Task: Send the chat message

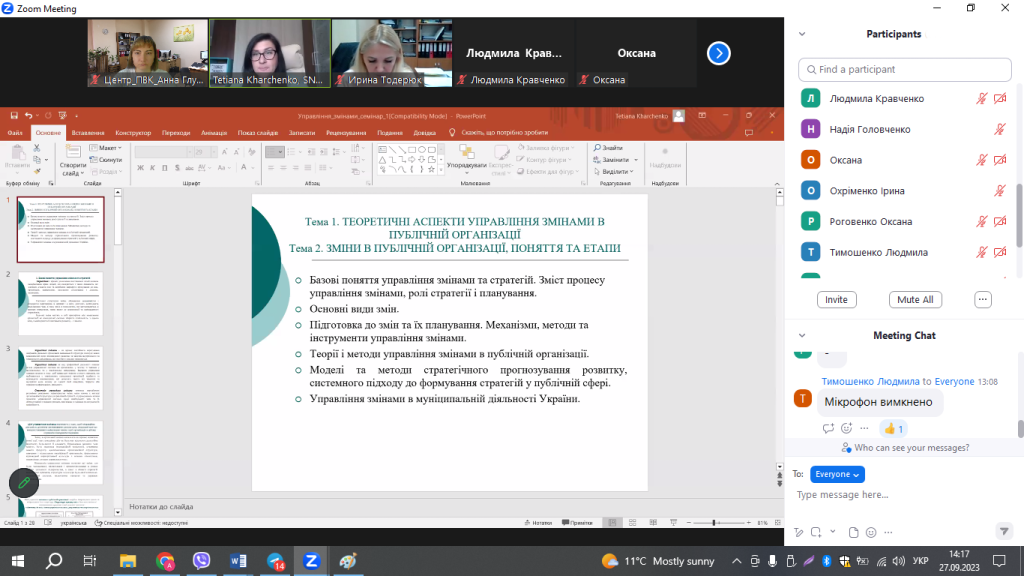Action: [1004, 531]
